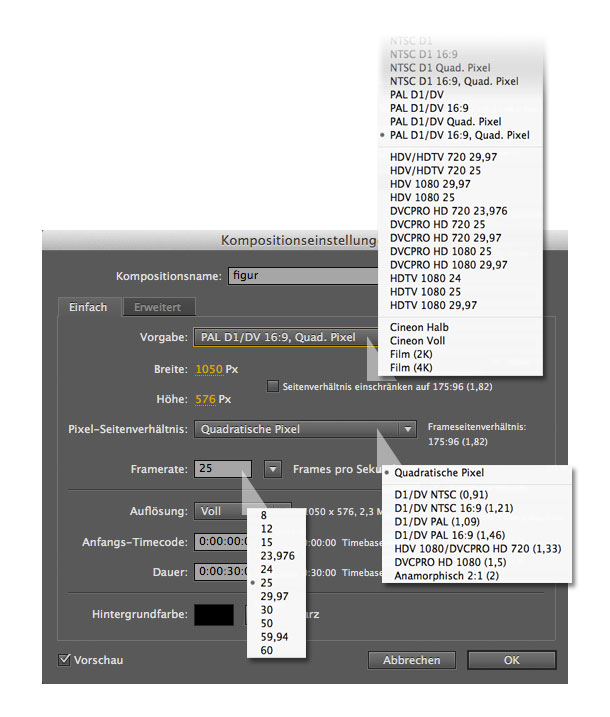
Task: Click the orange Breite value 1050
Action: (x=208, y=369)
